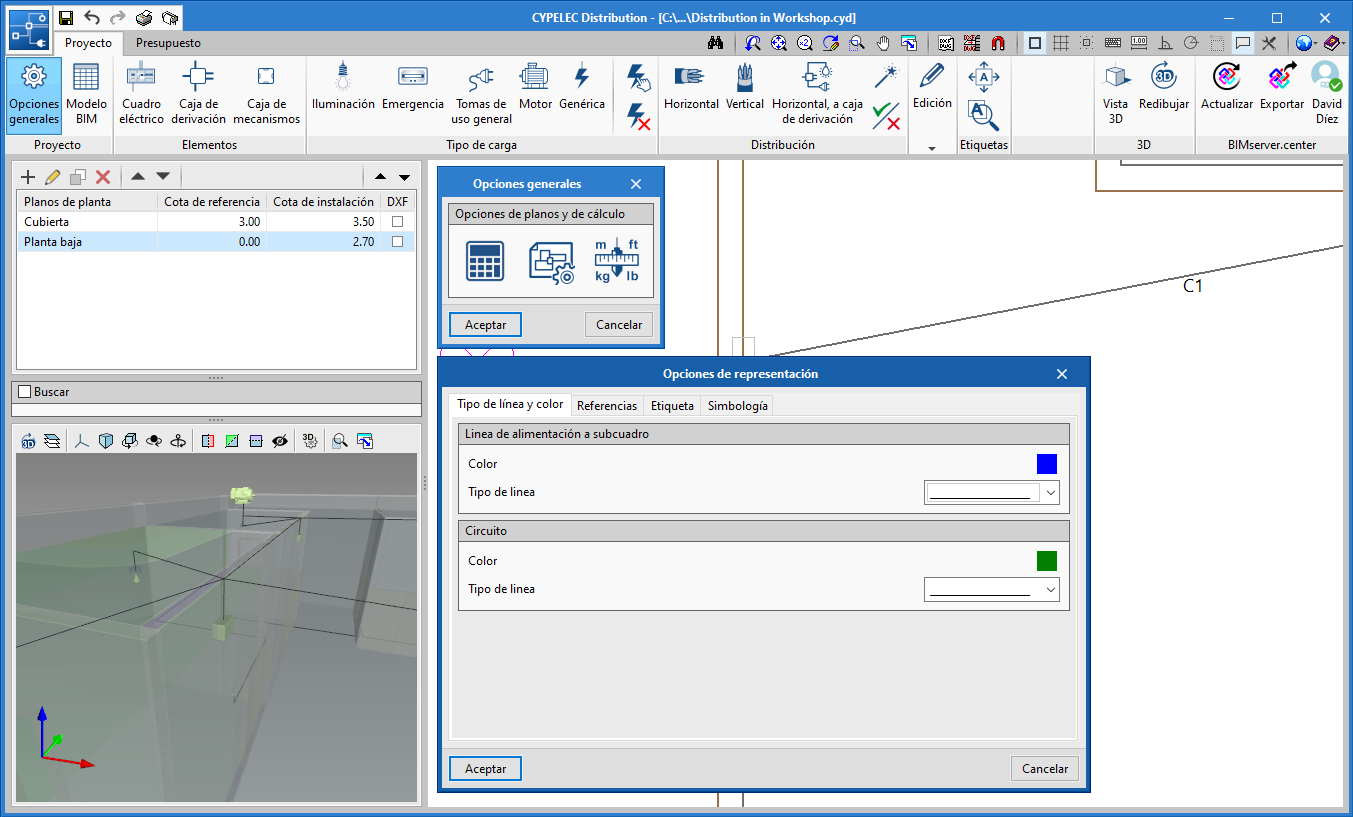The width and height of the screenshot is (1353, 817).
Task: Open drawing options icon with gear
Action: [x=551, y=261]
